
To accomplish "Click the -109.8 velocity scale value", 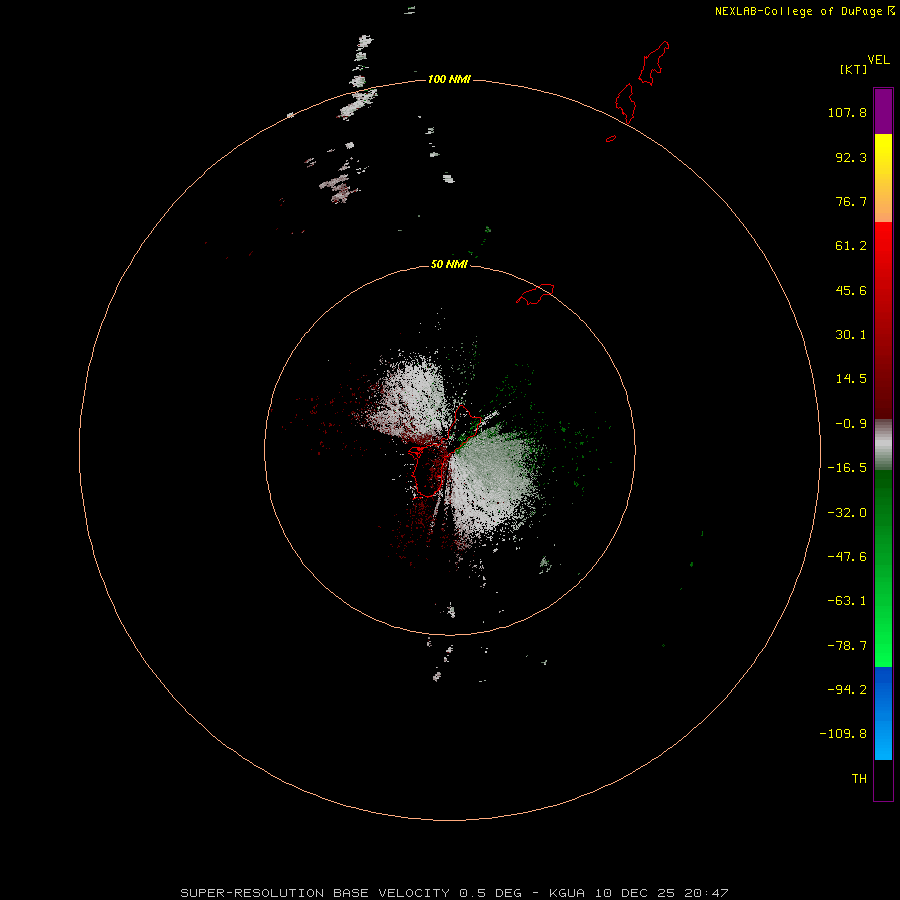I will pyautogui.click(x=843, y=734).
